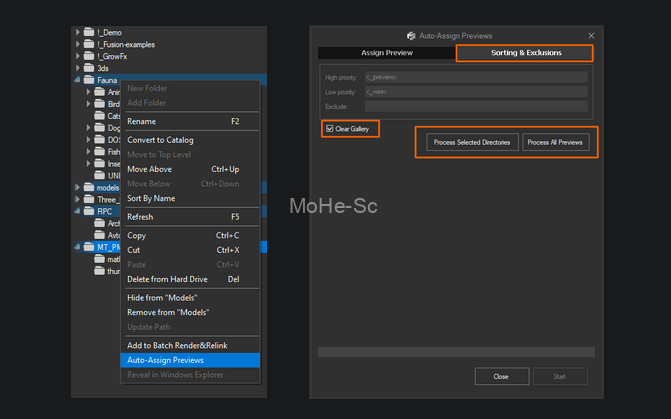Click the !_GrowFx folder icon
The height and width of the screenshot is (419, 671).
point(88,56)
